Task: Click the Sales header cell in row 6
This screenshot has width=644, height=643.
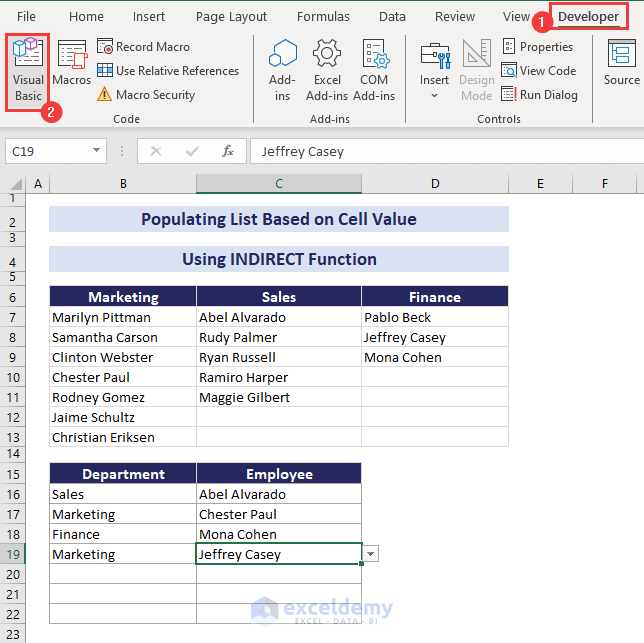Action: point(279,296)
